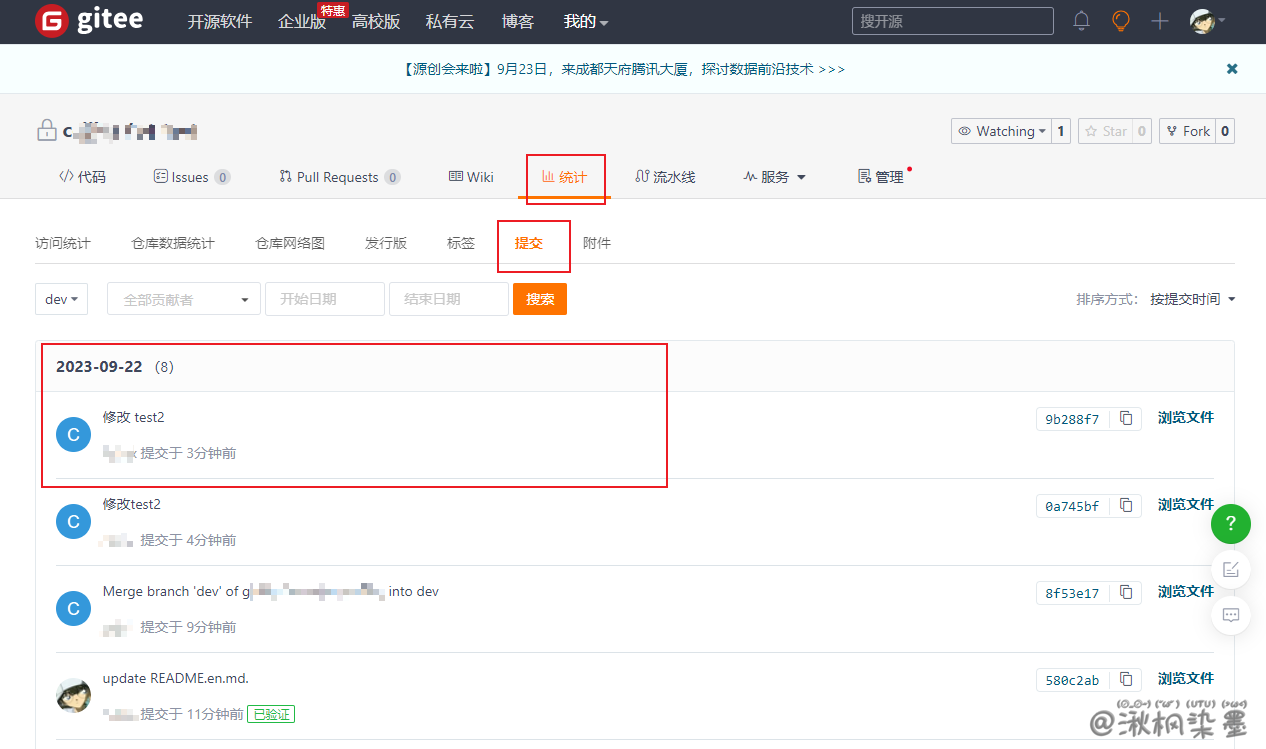Expand the Watching dropdown

pos(1001,131)
